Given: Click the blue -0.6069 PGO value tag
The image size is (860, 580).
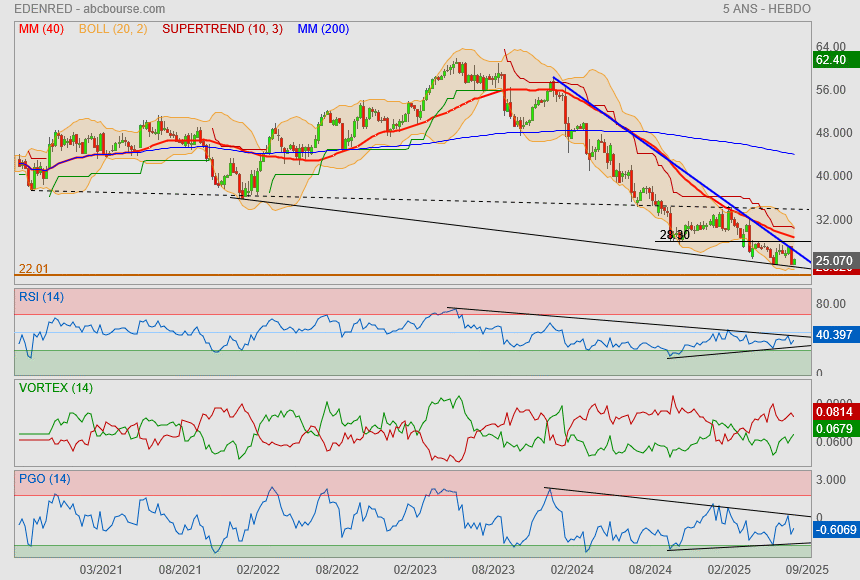Looking at the screenshot, I should (833, 528).
